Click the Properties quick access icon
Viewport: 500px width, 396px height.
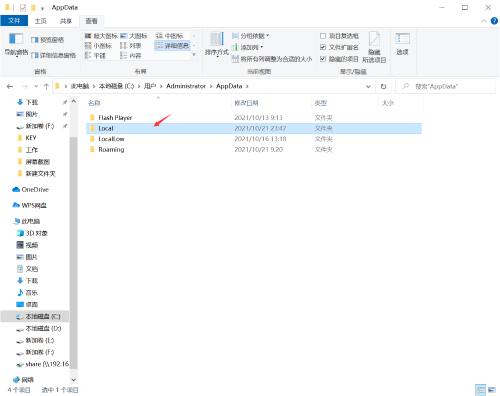tap(23, 7)
